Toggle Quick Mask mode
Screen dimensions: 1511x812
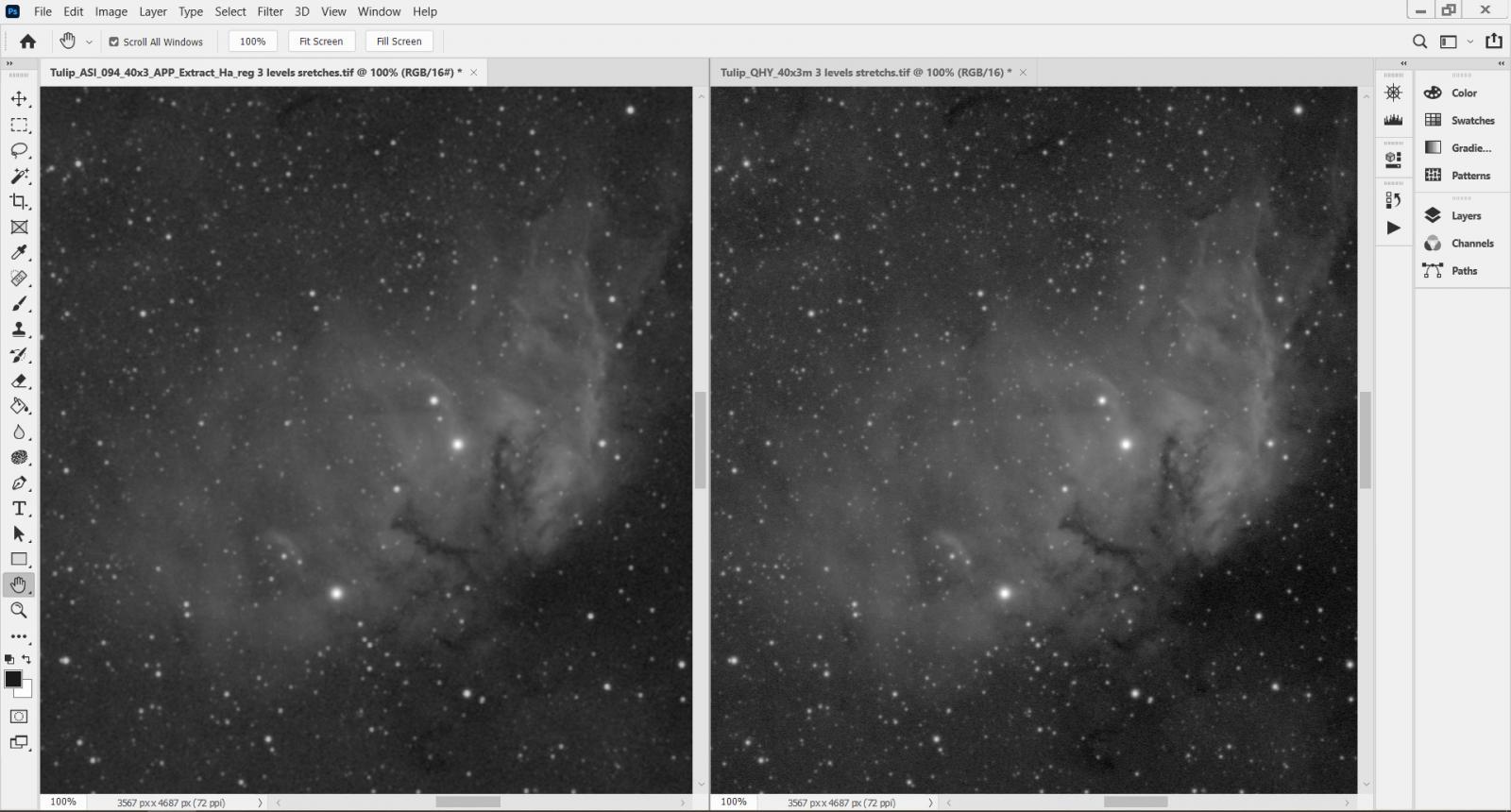[x=19, y=717]
